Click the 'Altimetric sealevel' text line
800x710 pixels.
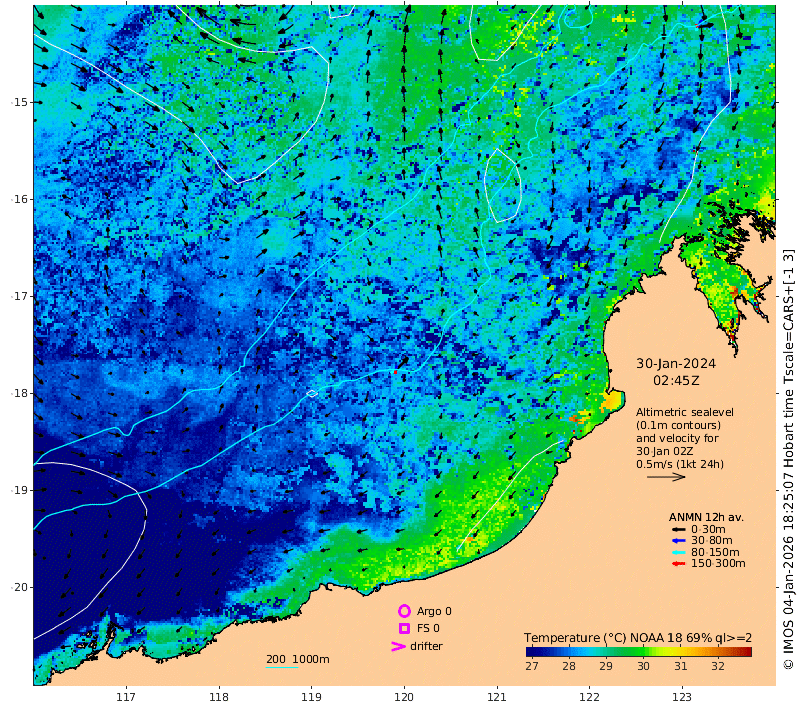point(685,412)
